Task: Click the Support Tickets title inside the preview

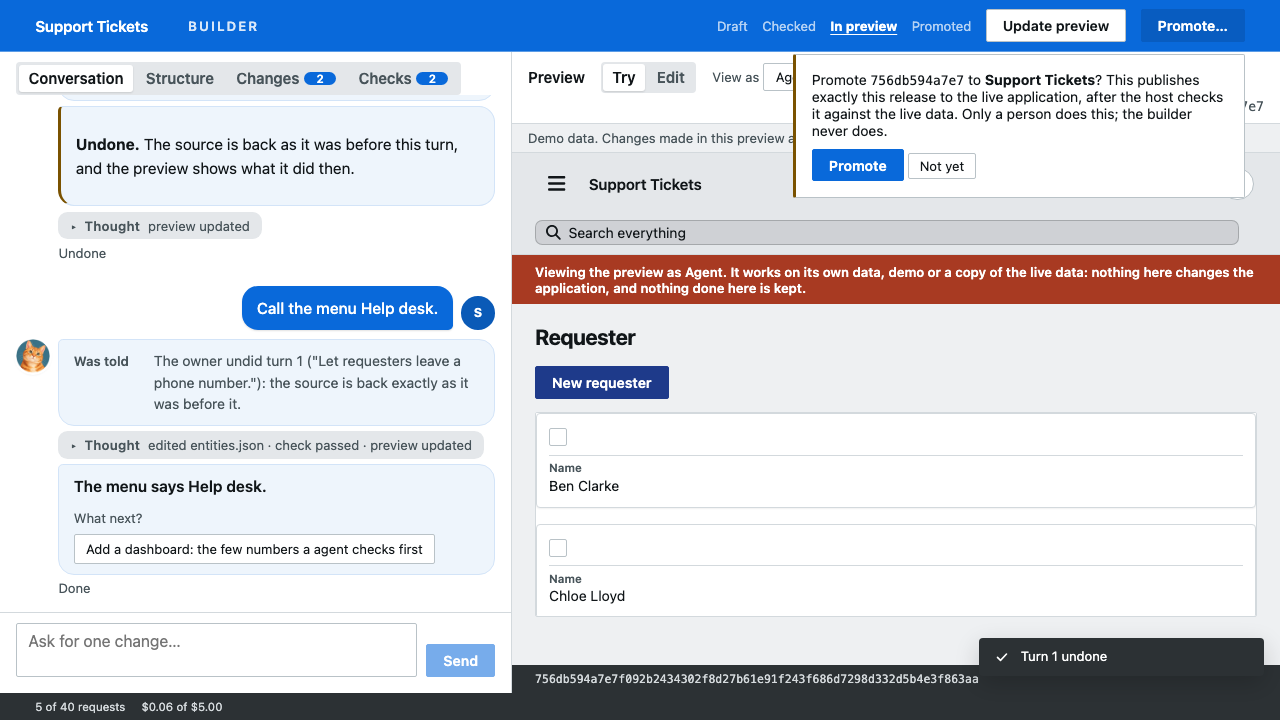Action: [x=645, y=184]
